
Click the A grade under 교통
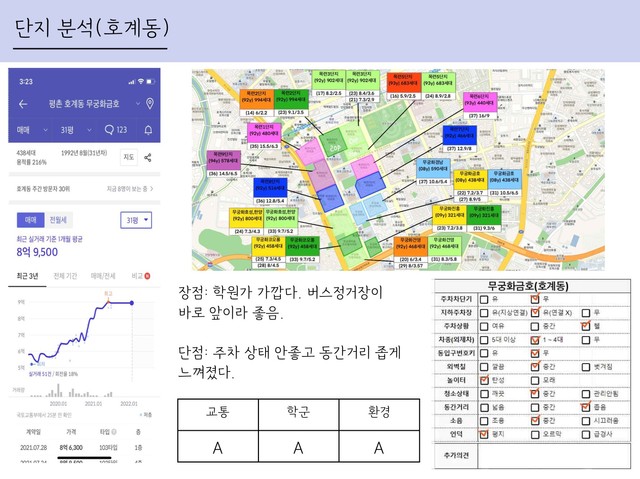218,448
